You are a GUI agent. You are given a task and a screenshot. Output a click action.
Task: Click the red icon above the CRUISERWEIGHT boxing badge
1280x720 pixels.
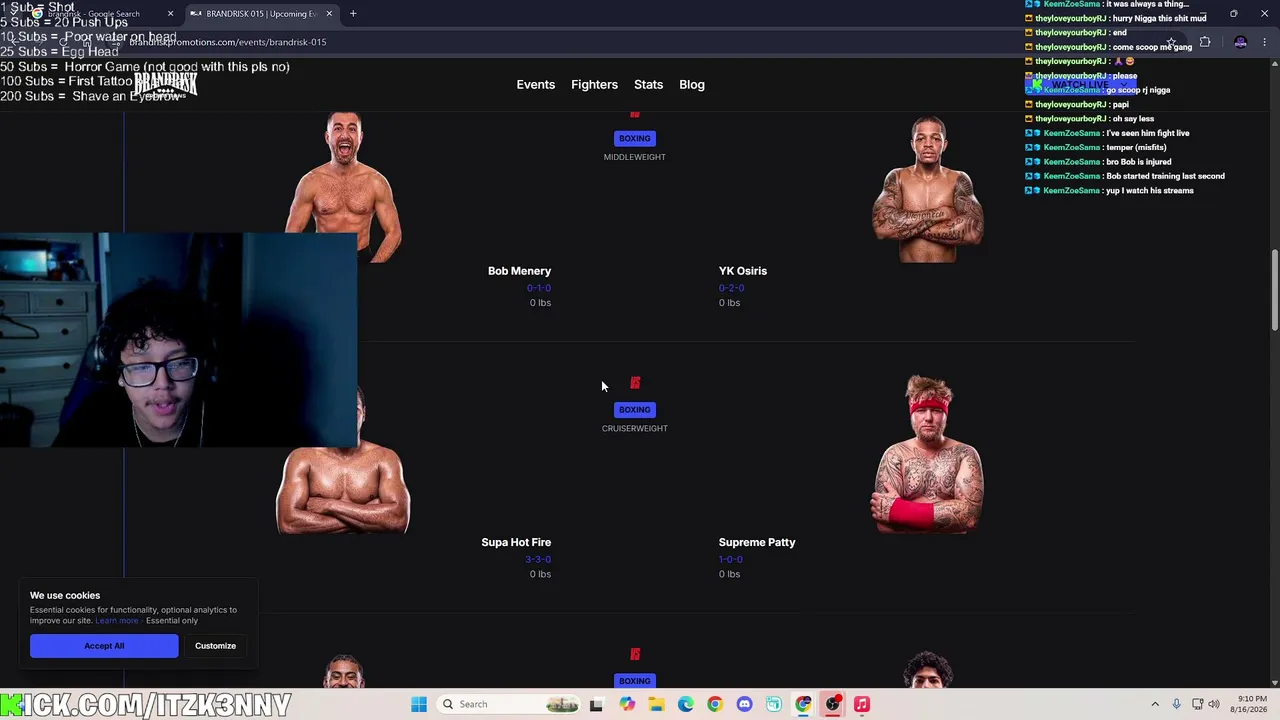[x=635, y=383]
